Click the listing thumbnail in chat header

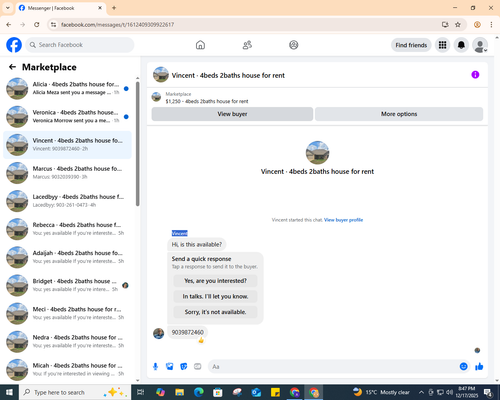(x=161, y=75)
